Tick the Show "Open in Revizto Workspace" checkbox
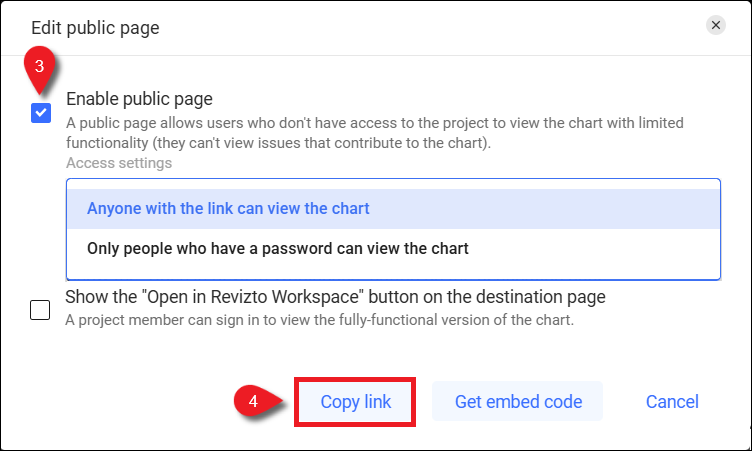752x451 pixels. click(40, 310)
